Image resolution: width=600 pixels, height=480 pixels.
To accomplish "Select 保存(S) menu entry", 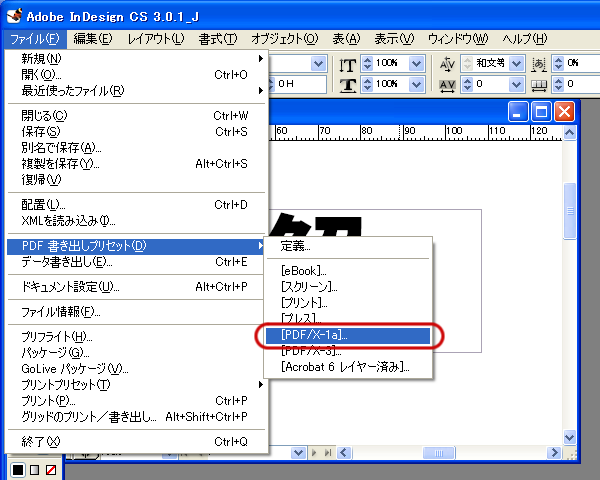I will [136, 132].
